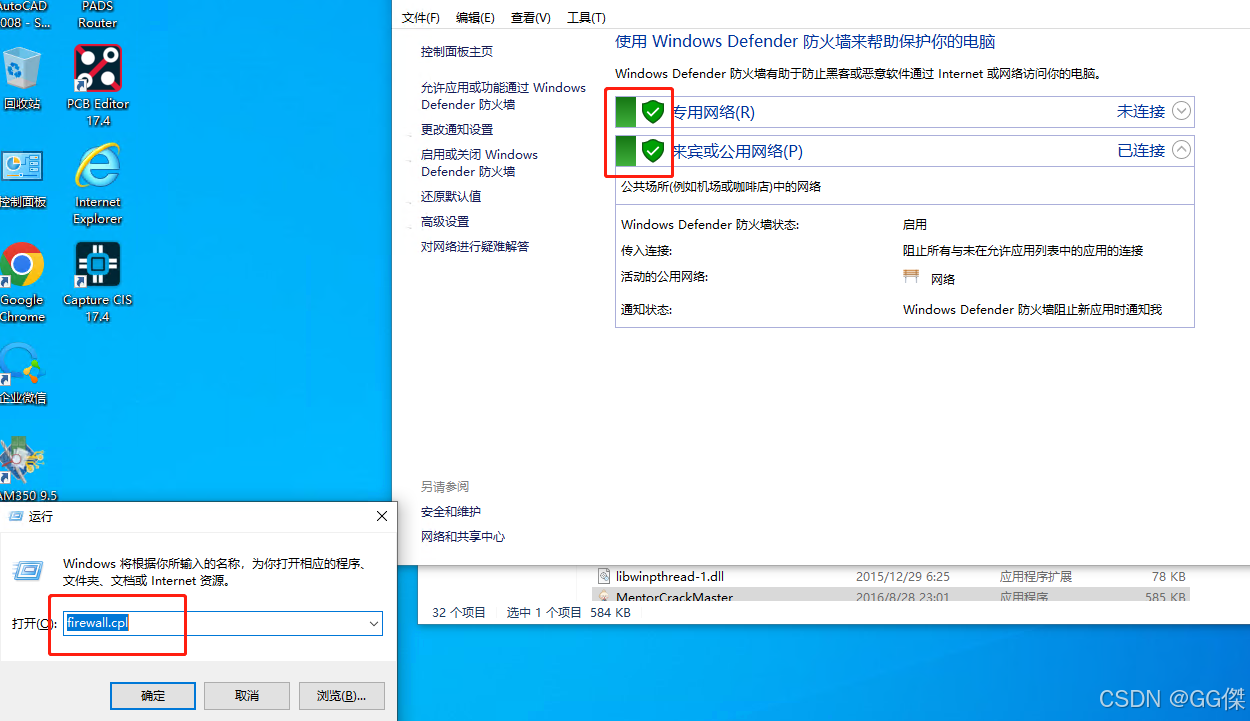Select the libwinpthread-1.dll file row
The image size is (1250, 721).
coord(890,576)
